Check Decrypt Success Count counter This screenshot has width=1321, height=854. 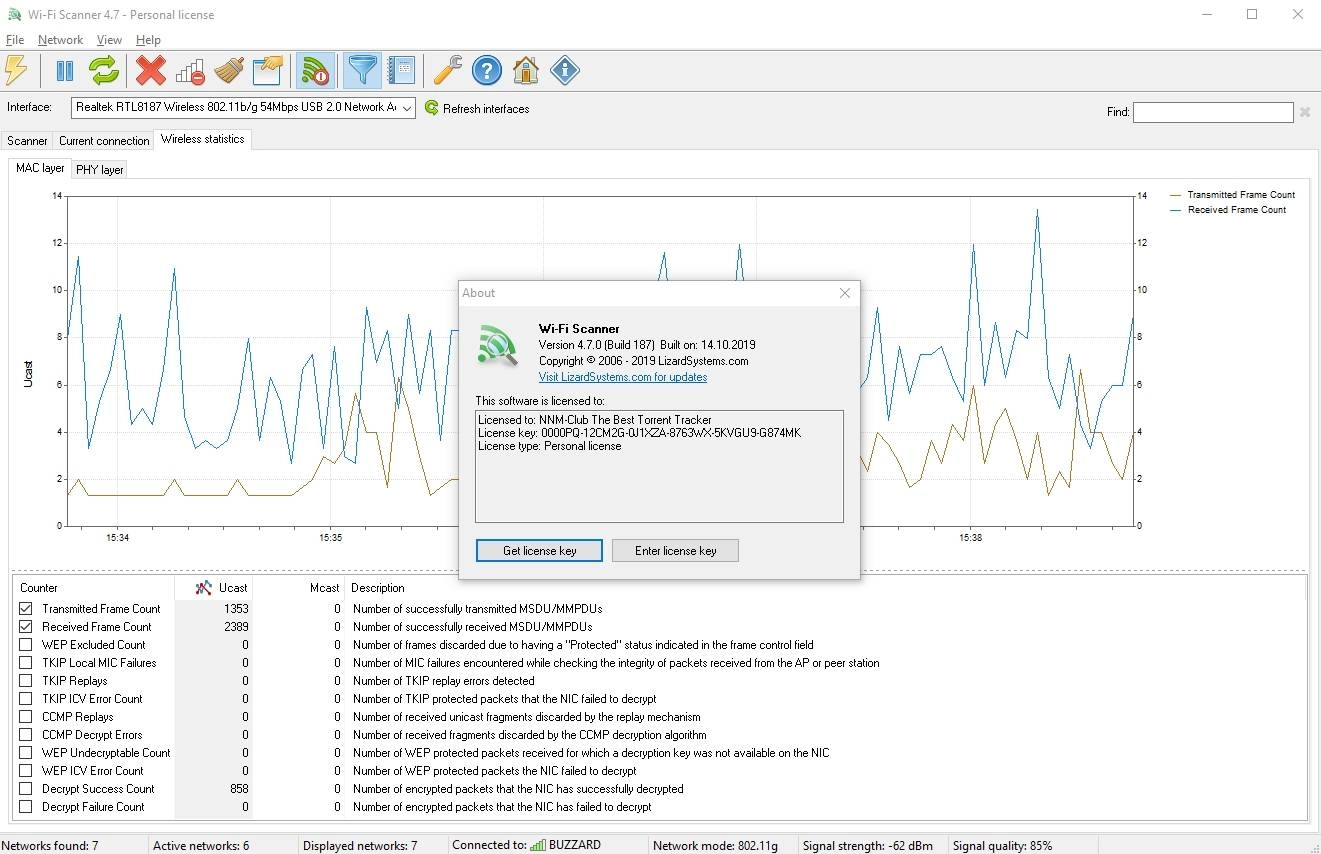pos(26,788)
